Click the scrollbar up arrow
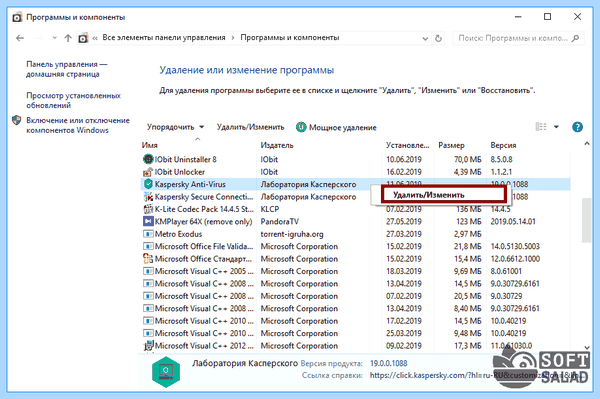This screenshot has width=600, height=399. [587, 144]
